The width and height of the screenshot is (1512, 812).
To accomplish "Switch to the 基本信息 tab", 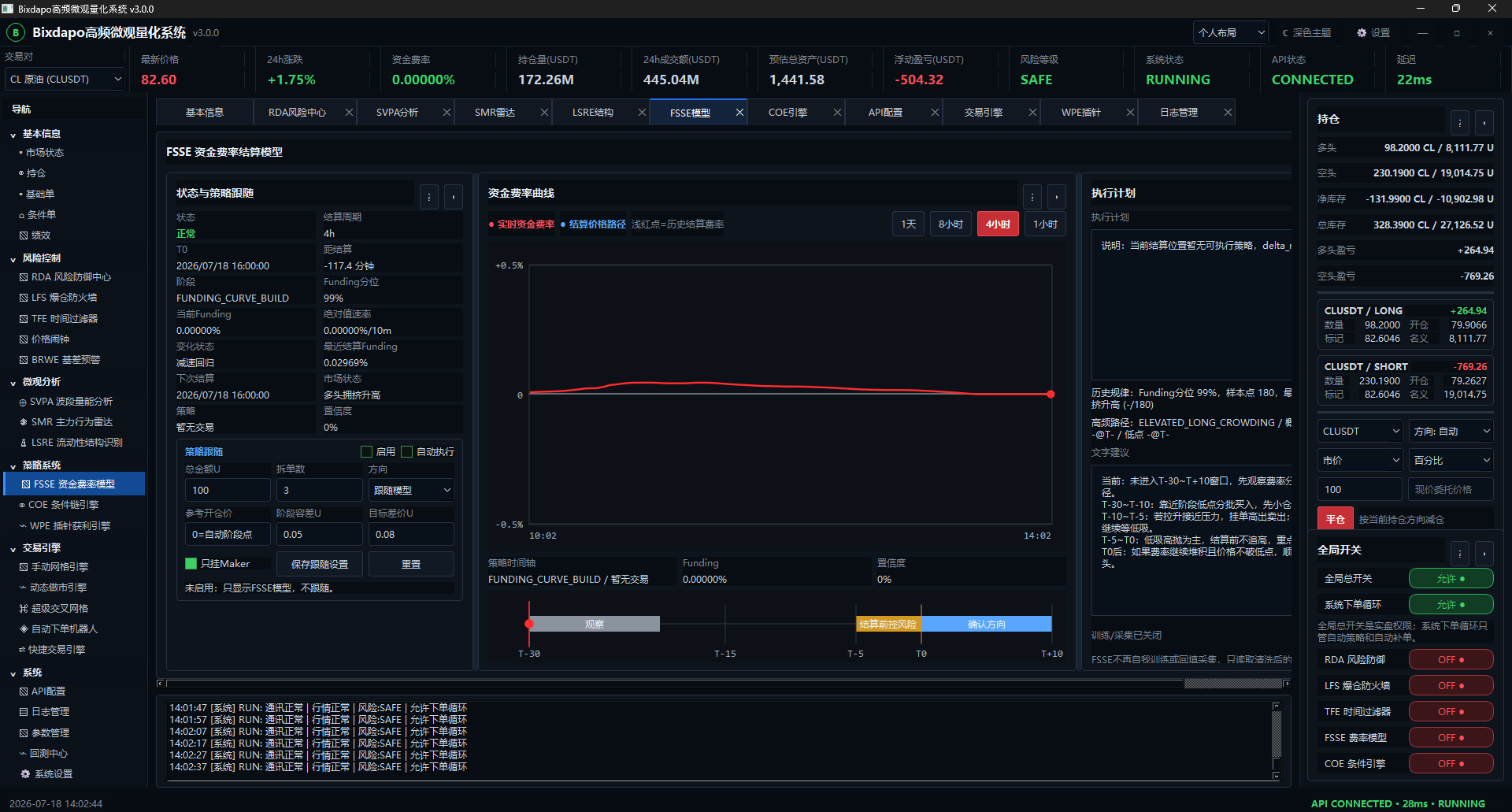I will [205, 113].
